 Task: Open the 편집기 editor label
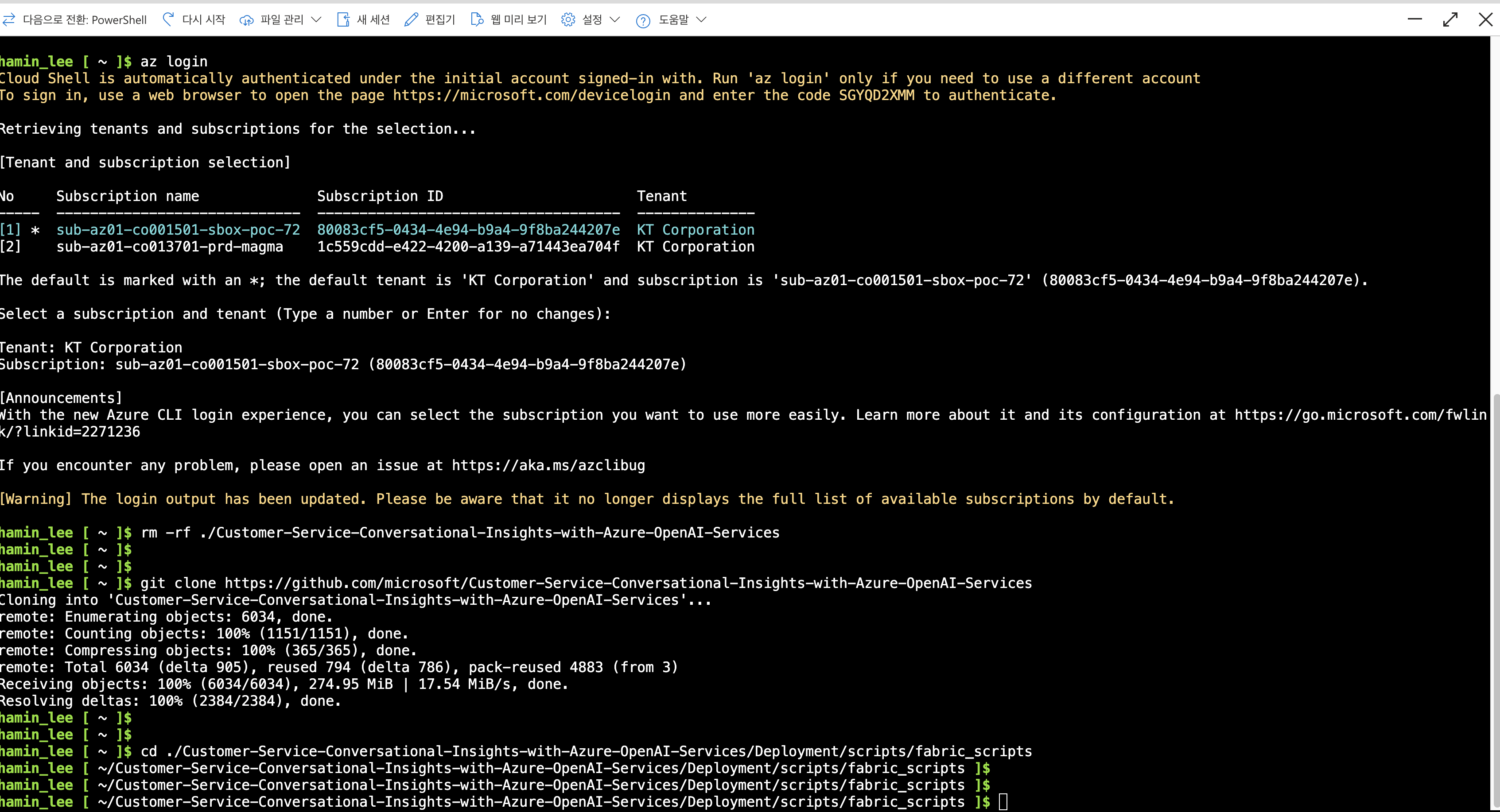click(x=440, y=20)
